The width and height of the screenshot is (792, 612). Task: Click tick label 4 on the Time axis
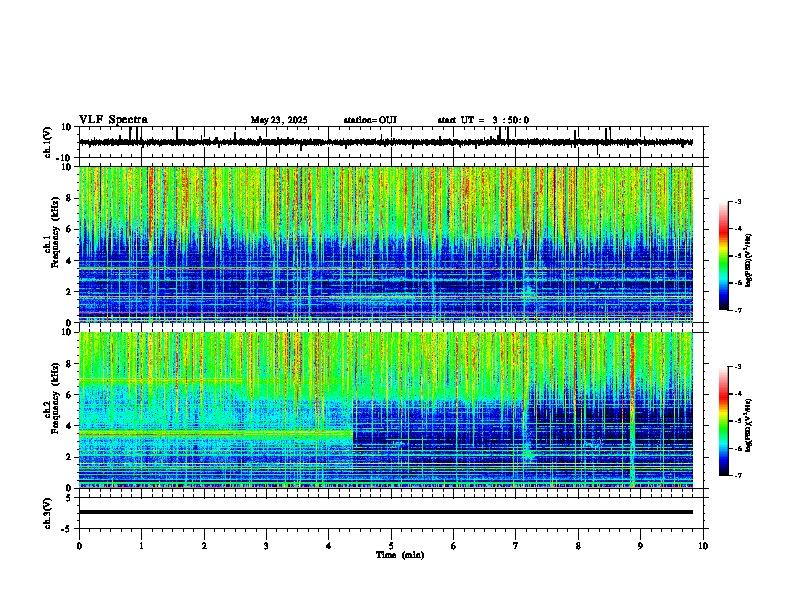[x=329, y=546]
